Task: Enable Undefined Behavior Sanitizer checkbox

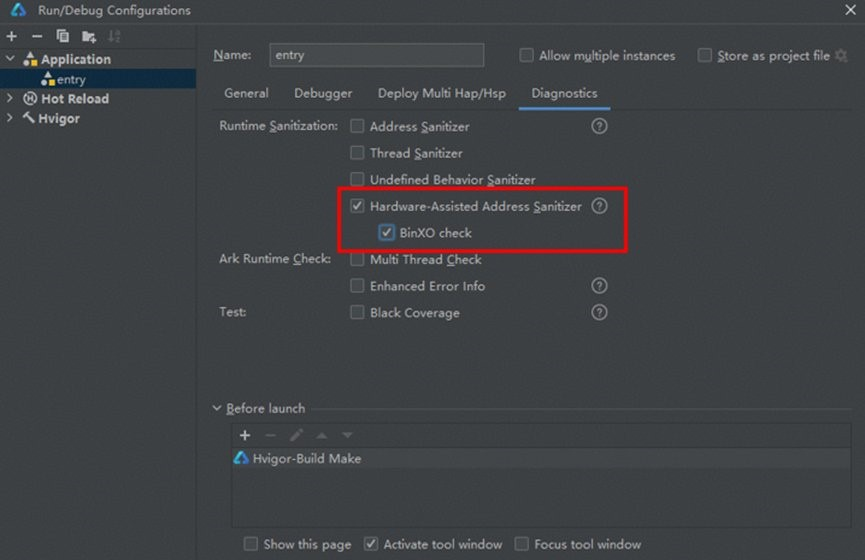Action: pyautogui.click(x=357, y=179)
